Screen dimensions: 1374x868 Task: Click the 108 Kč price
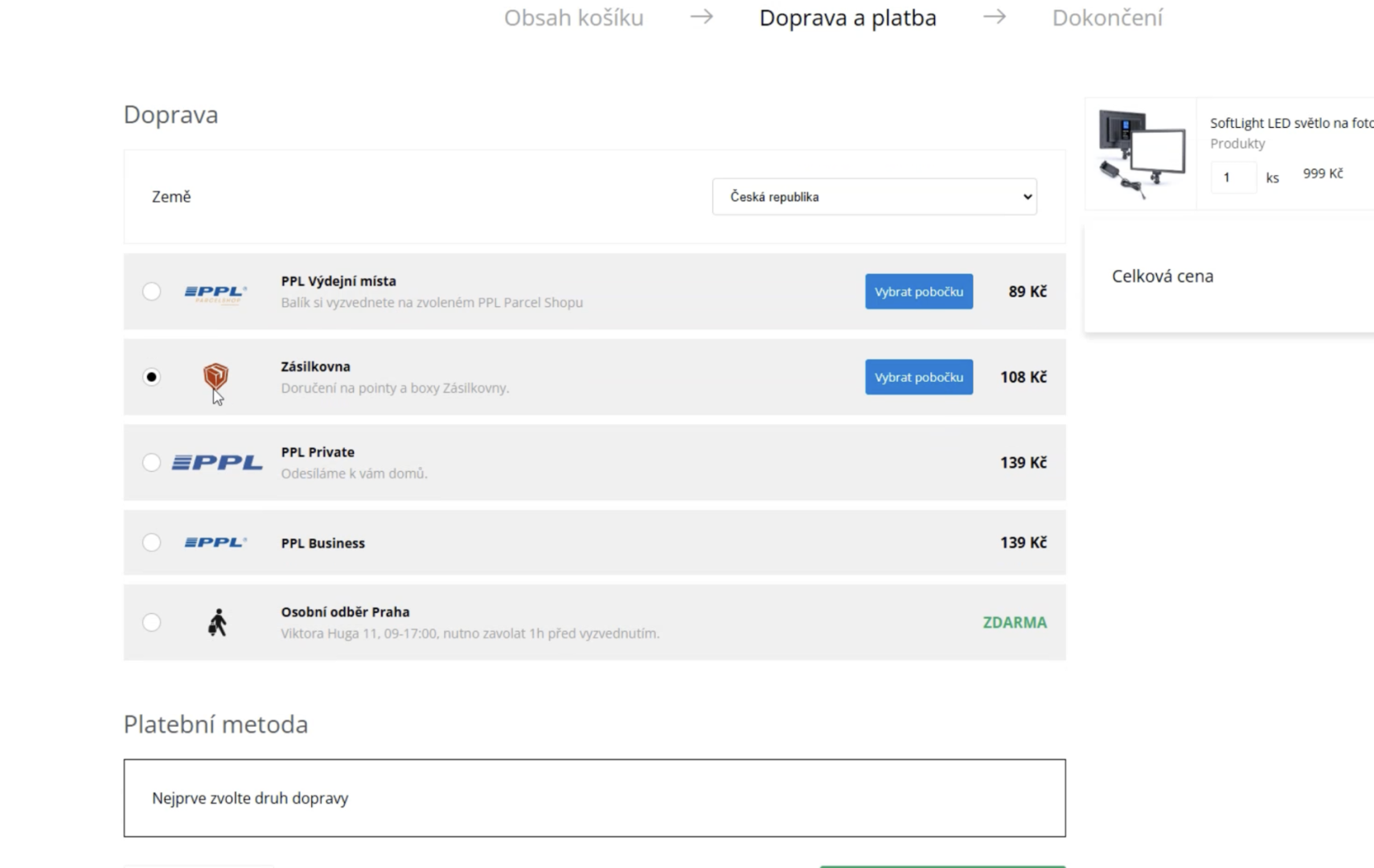[1023, 377]
